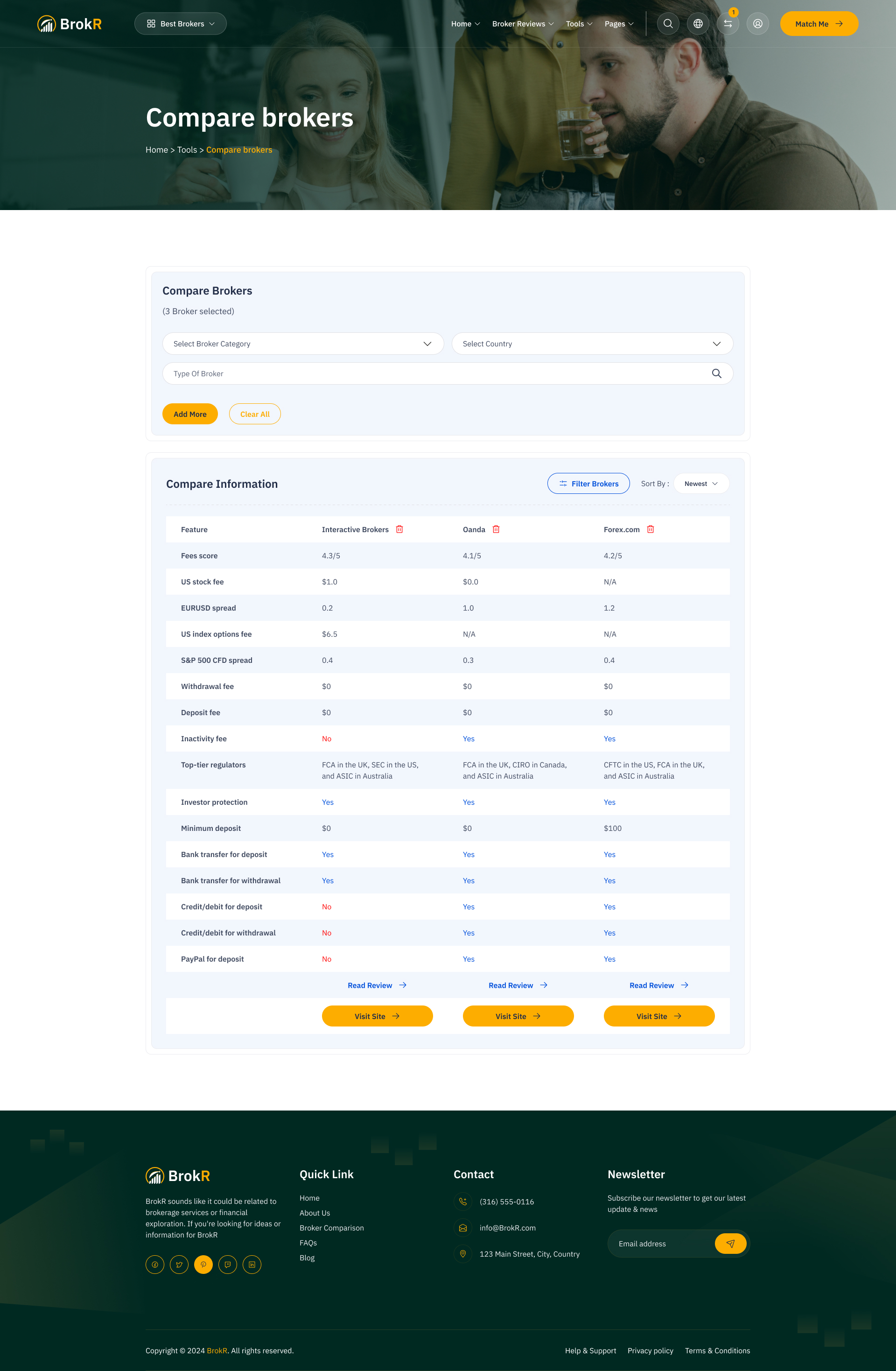Click the Filter Brokers button
Image resolution: width=896 pixels, height=1371 pixels.
[x=588, y=484]
